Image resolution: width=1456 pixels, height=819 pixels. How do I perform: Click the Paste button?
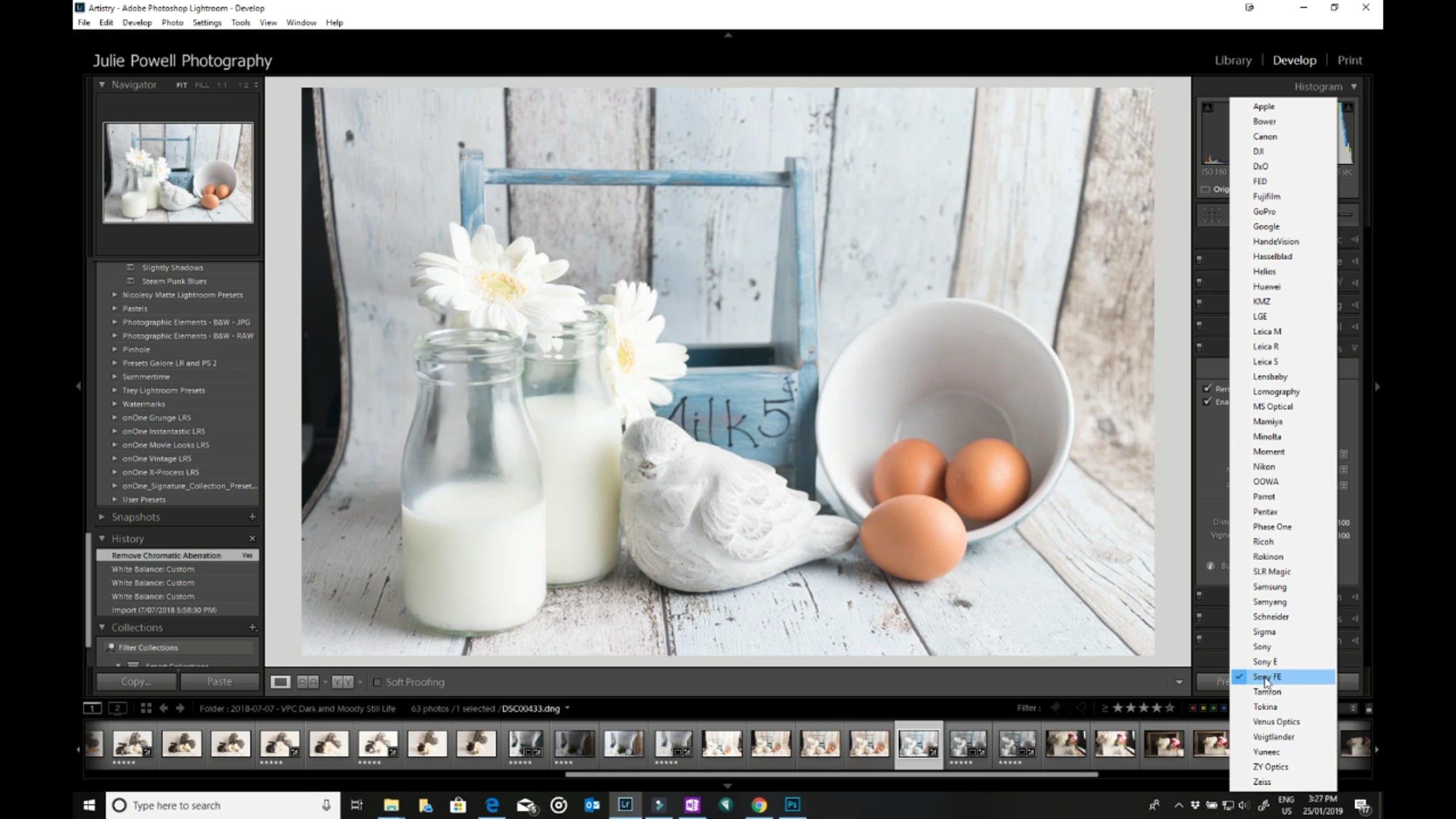tap(220, 681)
